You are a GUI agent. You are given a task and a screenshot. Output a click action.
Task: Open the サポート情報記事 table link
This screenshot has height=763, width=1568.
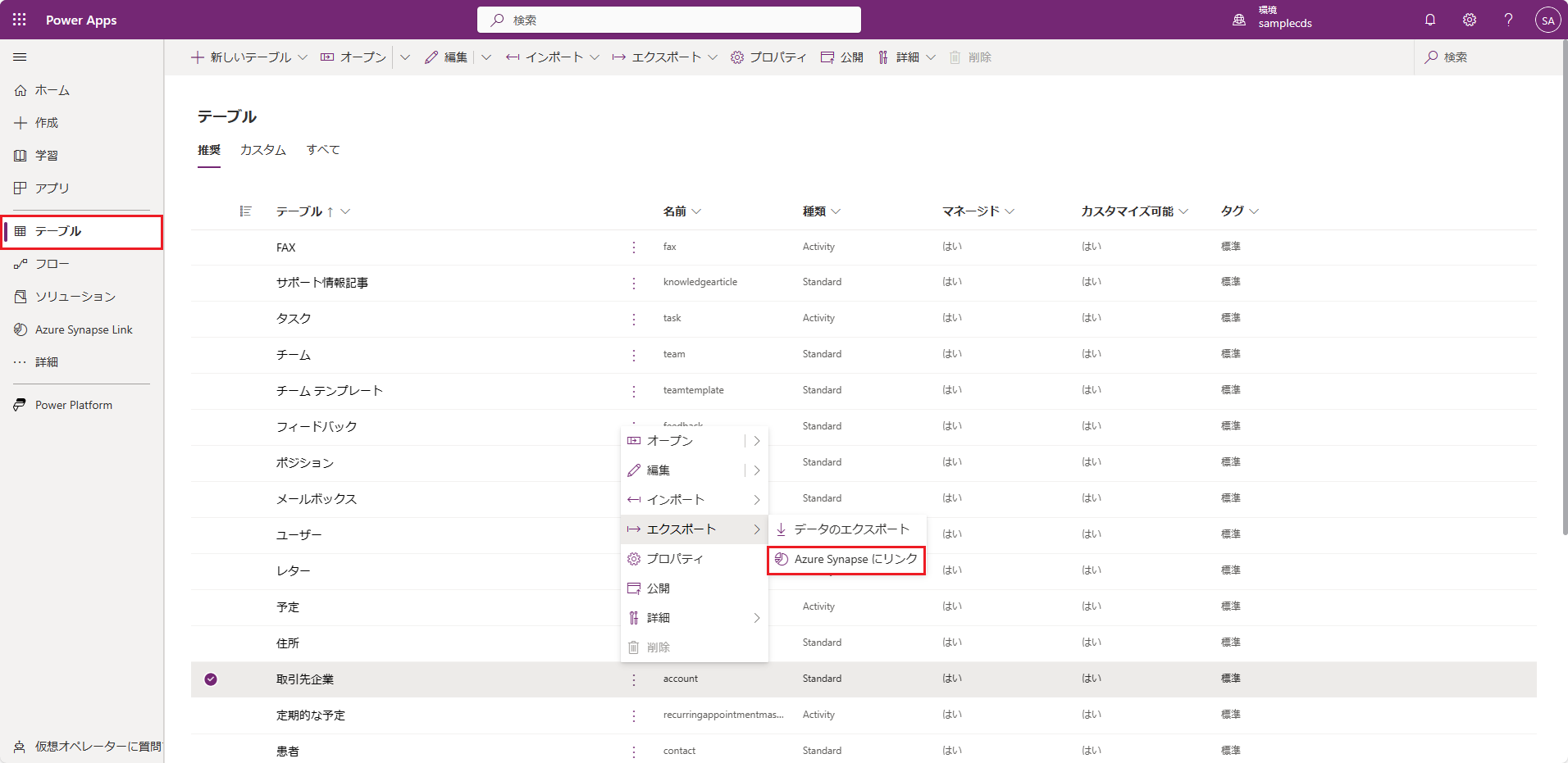pyautogui.click(x=322, y=283)
